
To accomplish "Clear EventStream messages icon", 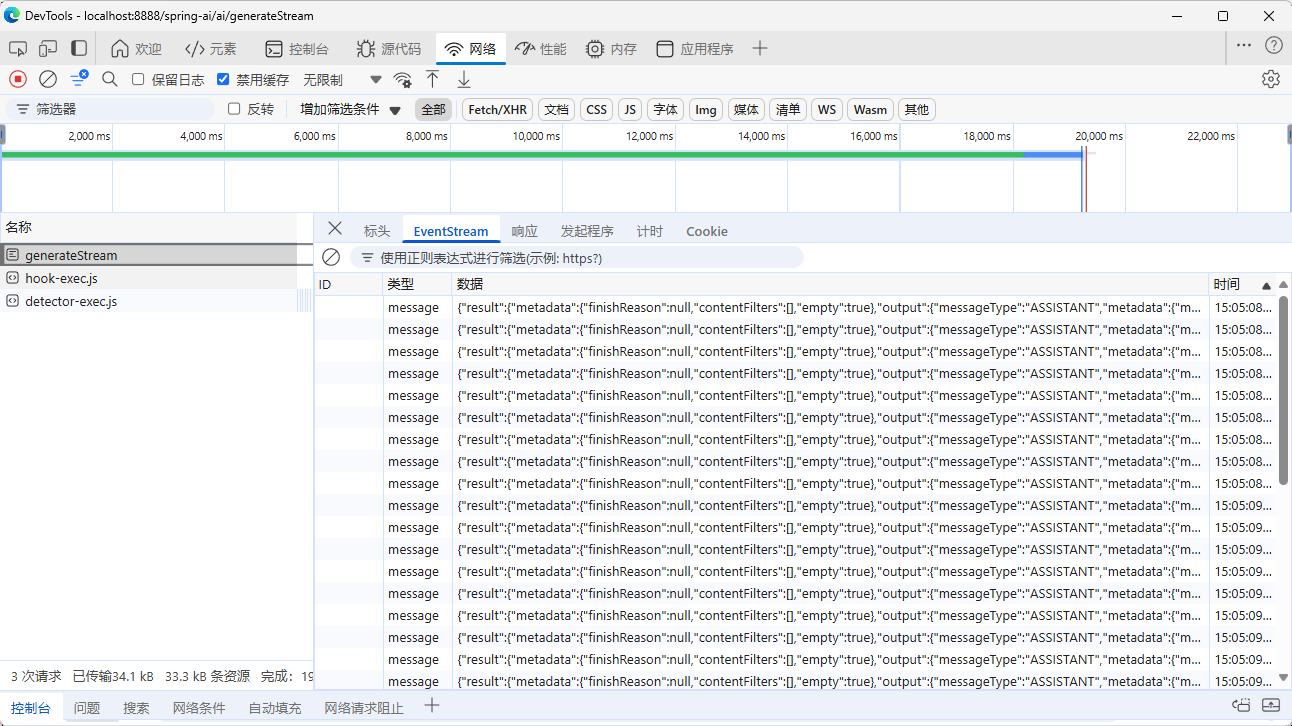I will [x=331, y=257].
